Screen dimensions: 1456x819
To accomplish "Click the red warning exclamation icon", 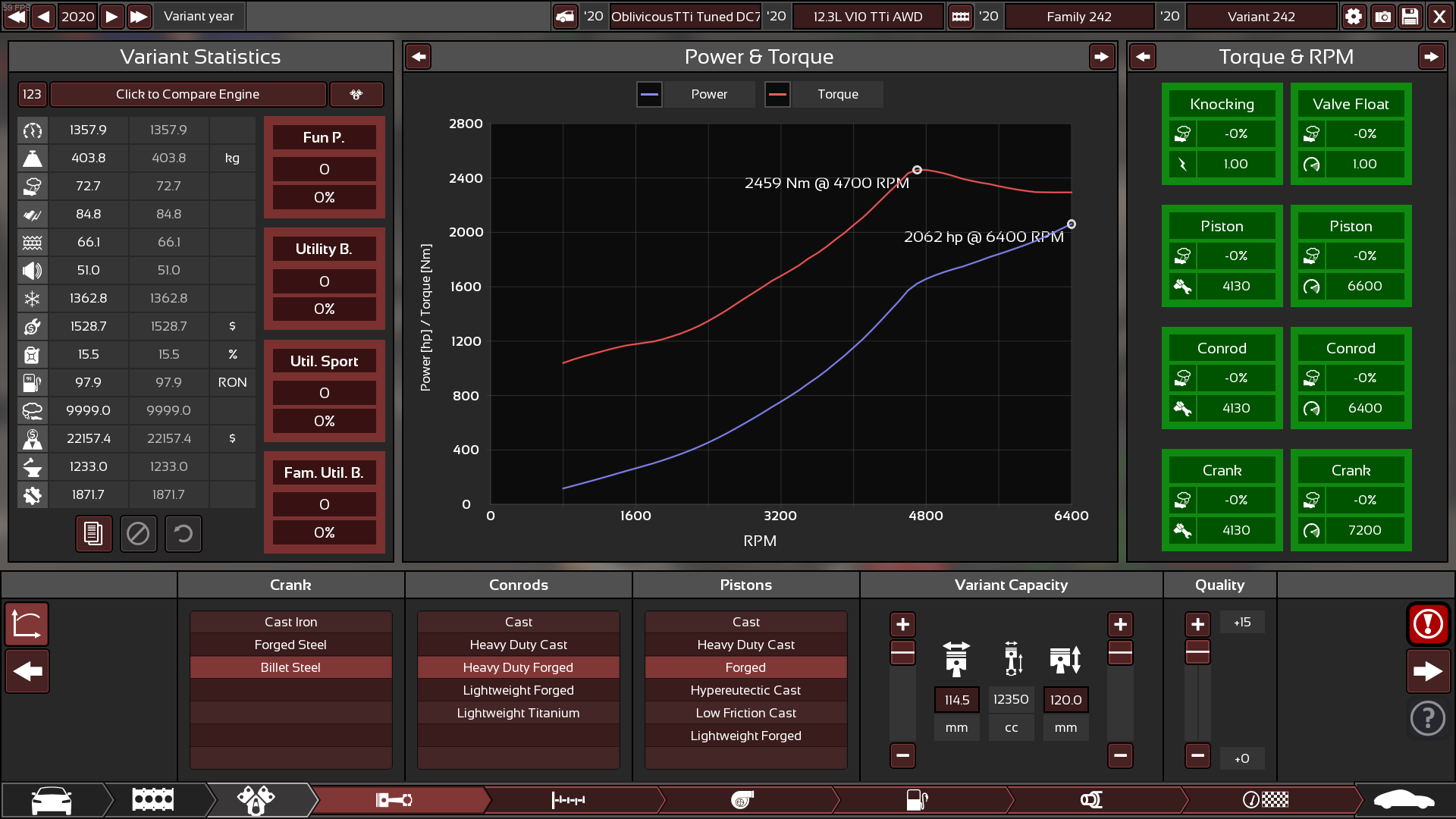I will click(1428, 624).
